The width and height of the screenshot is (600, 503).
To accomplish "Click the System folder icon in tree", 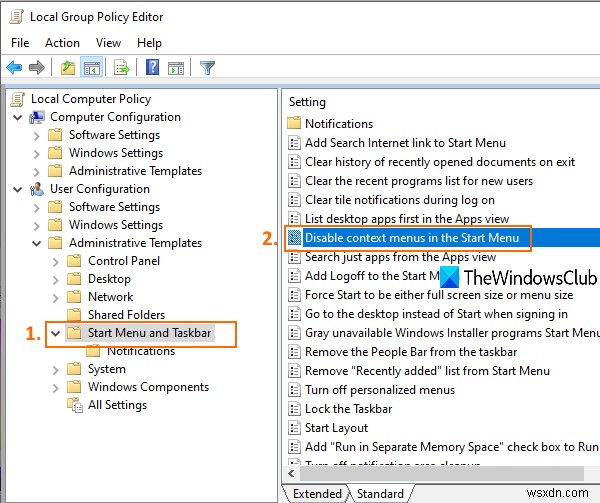I will (74, 369).
